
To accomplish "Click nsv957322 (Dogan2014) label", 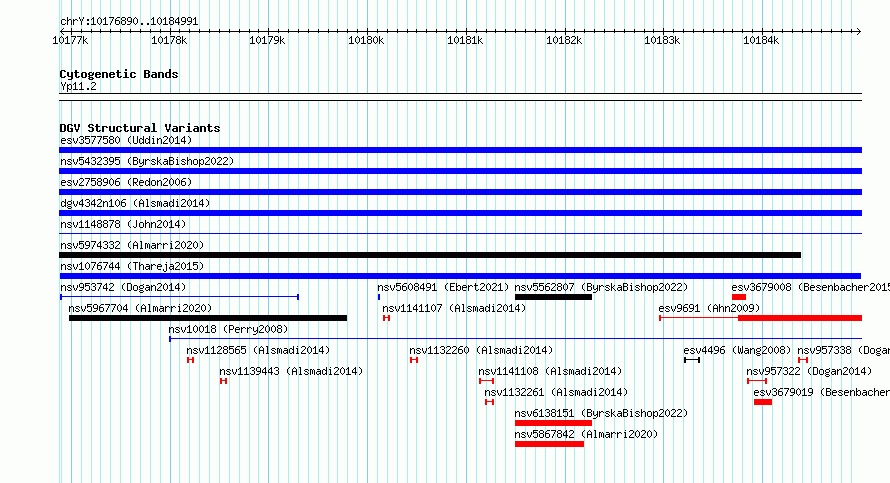I will pos(809,371).
